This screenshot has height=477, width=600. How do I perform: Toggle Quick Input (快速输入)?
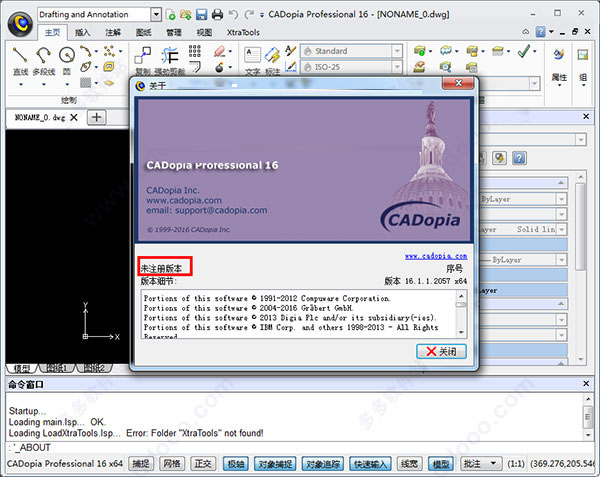coord(370,464)
